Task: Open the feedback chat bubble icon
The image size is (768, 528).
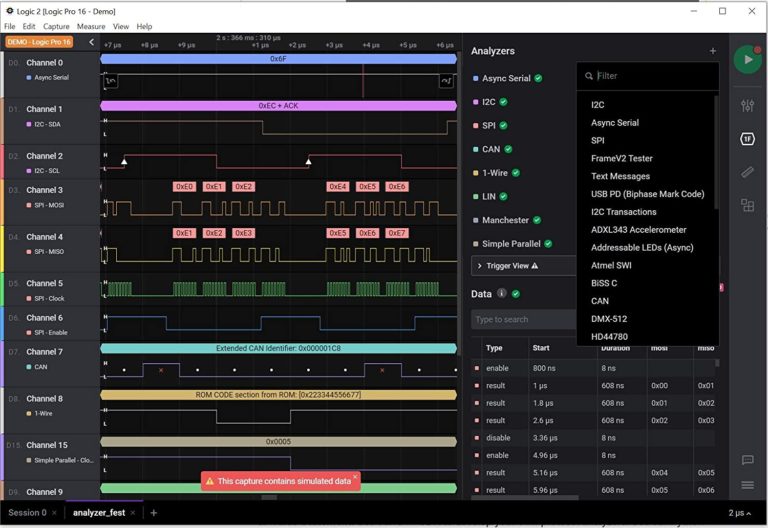Action: pyautogui.click(x=747, y=460)
